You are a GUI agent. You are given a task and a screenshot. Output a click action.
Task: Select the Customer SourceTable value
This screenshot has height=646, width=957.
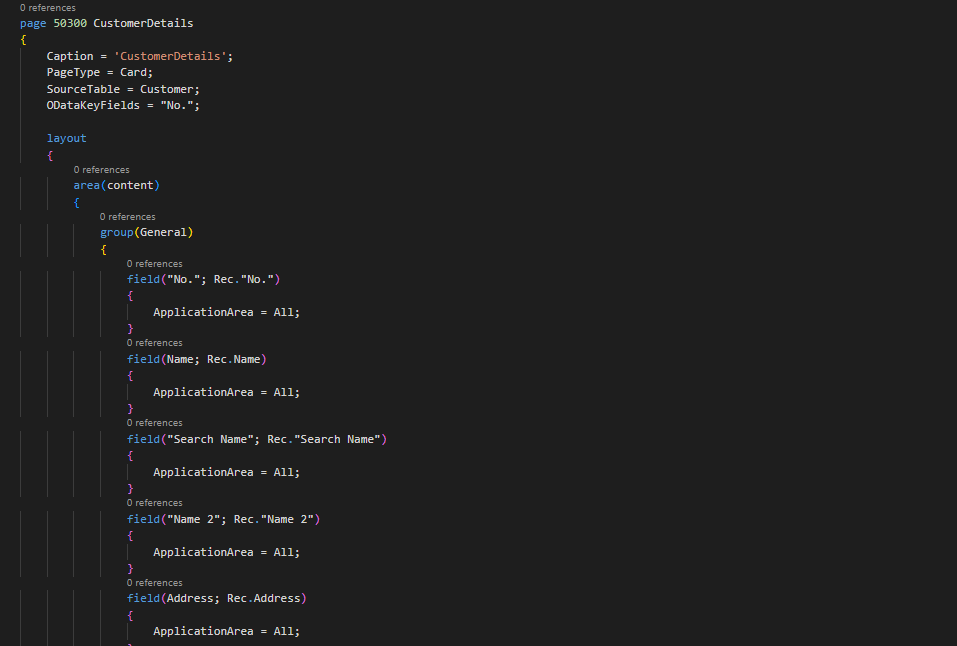click(167, 89)
